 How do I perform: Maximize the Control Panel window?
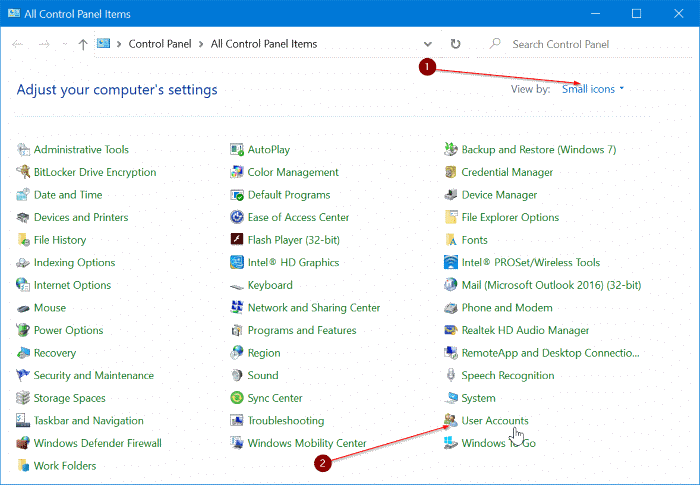[x=636, y=13]
